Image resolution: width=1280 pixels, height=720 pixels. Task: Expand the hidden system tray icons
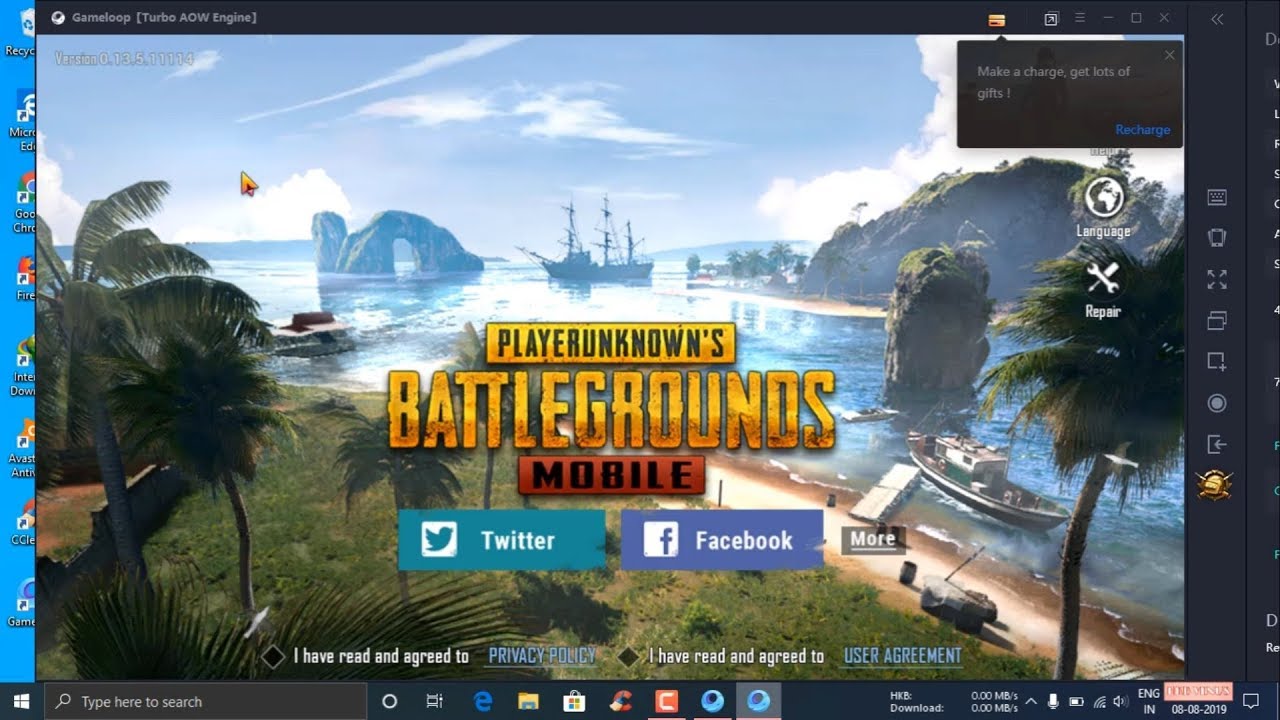pyautogui.click(x=1031, y=701)
